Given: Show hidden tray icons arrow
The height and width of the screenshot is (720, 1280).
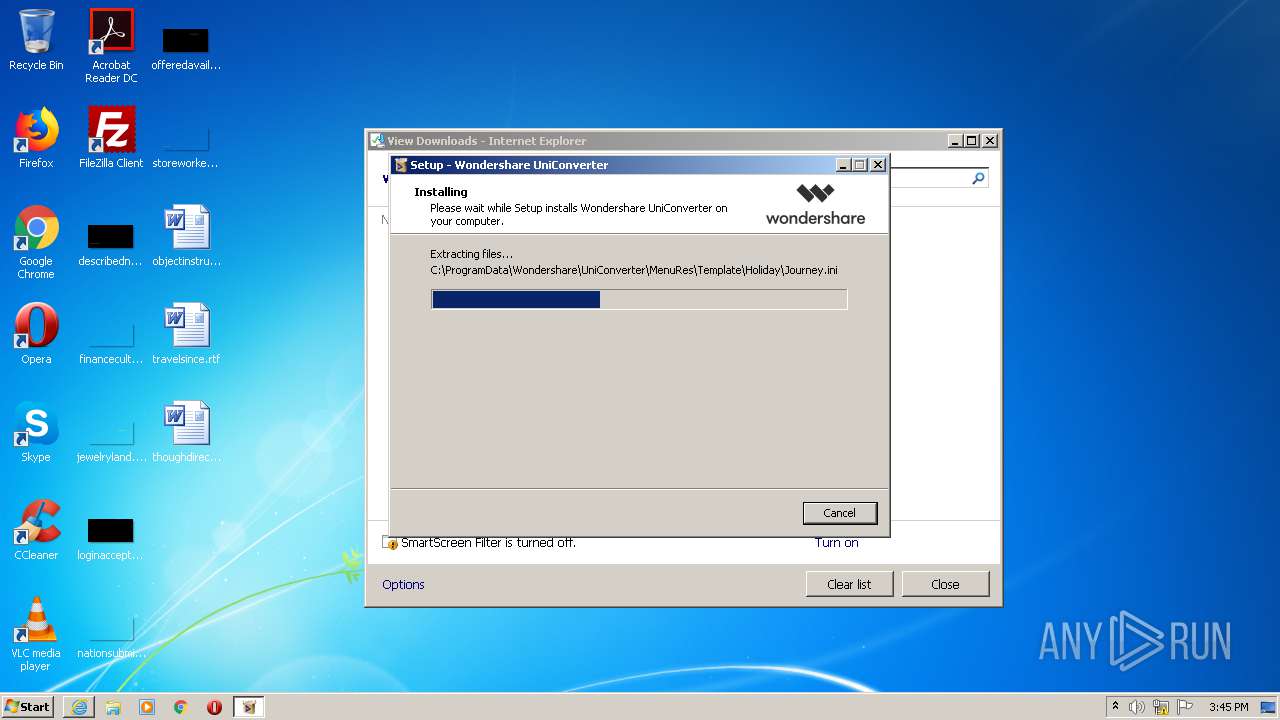Looking at the screenshot, I should click(x=1115, y=707).
